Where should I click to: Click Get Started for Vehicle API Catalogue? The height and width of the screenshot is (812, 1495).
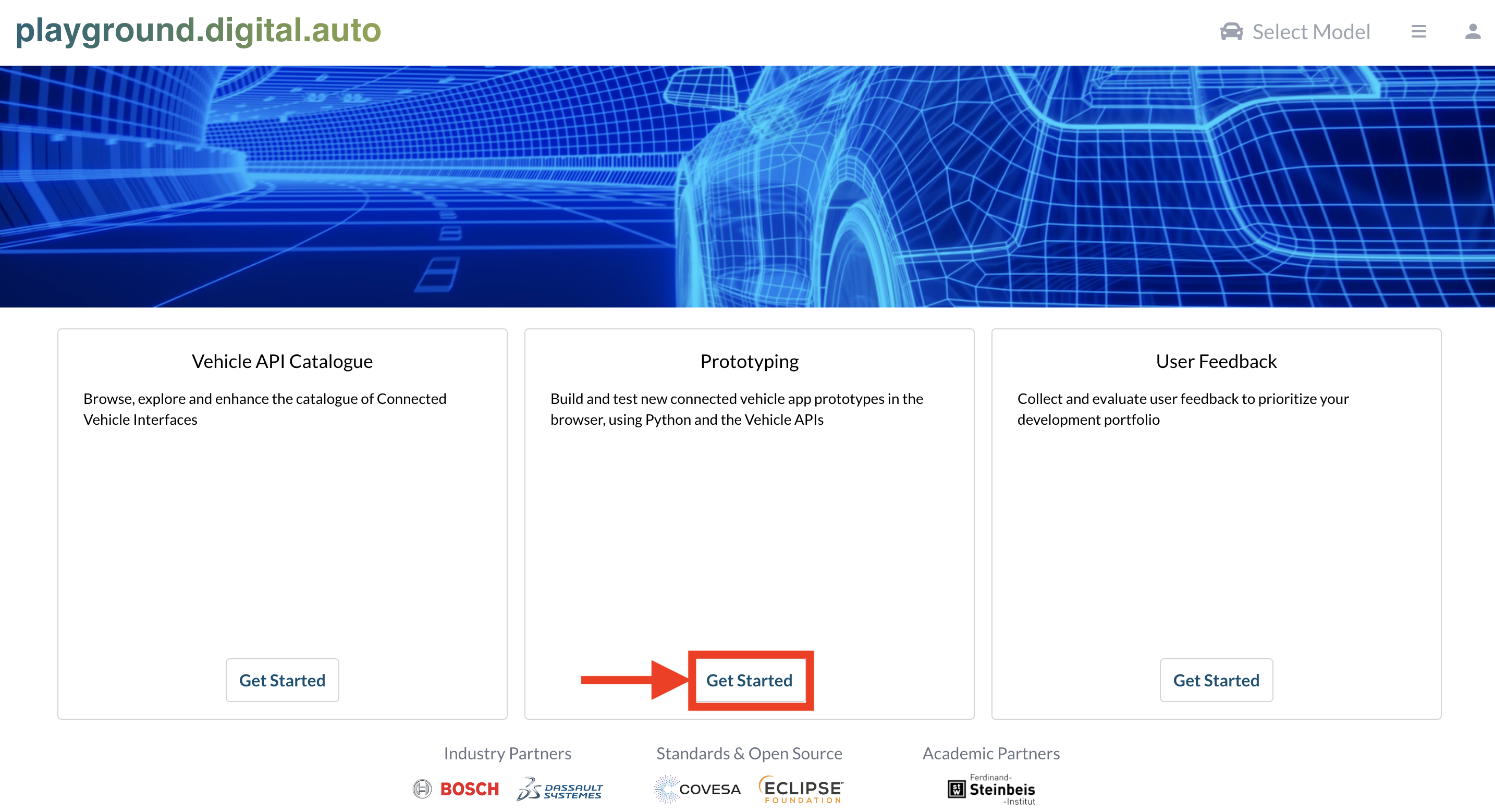282,680
